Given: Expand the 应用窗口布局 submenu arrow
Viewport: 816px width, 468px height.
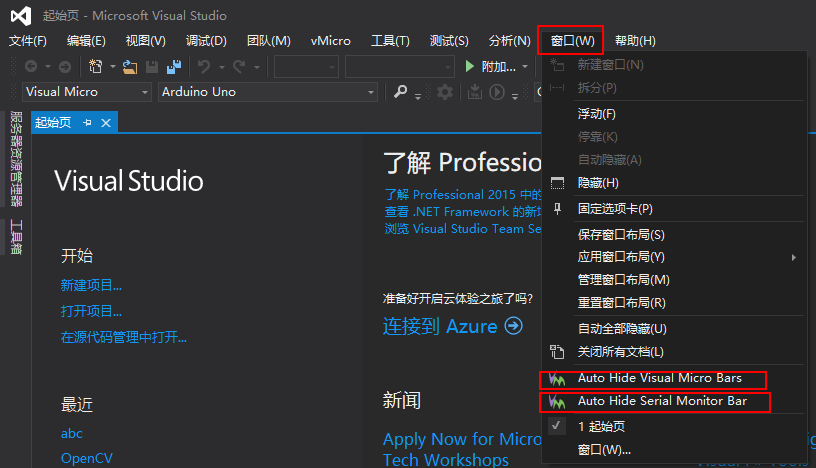Looking at the screenshot, I should click(794, 257).
